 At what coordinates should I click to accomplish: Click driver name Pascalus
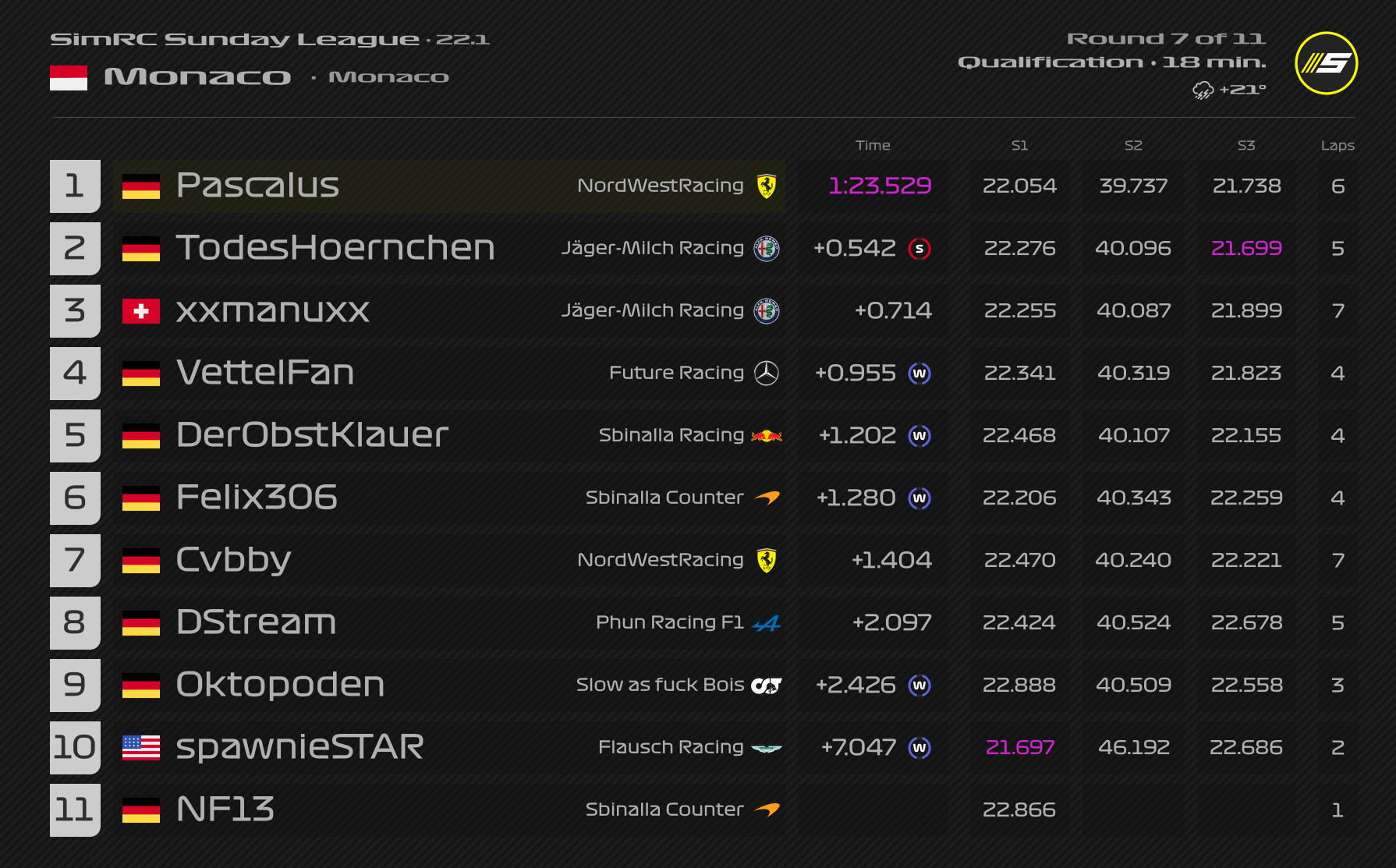[x=257, y=186]
